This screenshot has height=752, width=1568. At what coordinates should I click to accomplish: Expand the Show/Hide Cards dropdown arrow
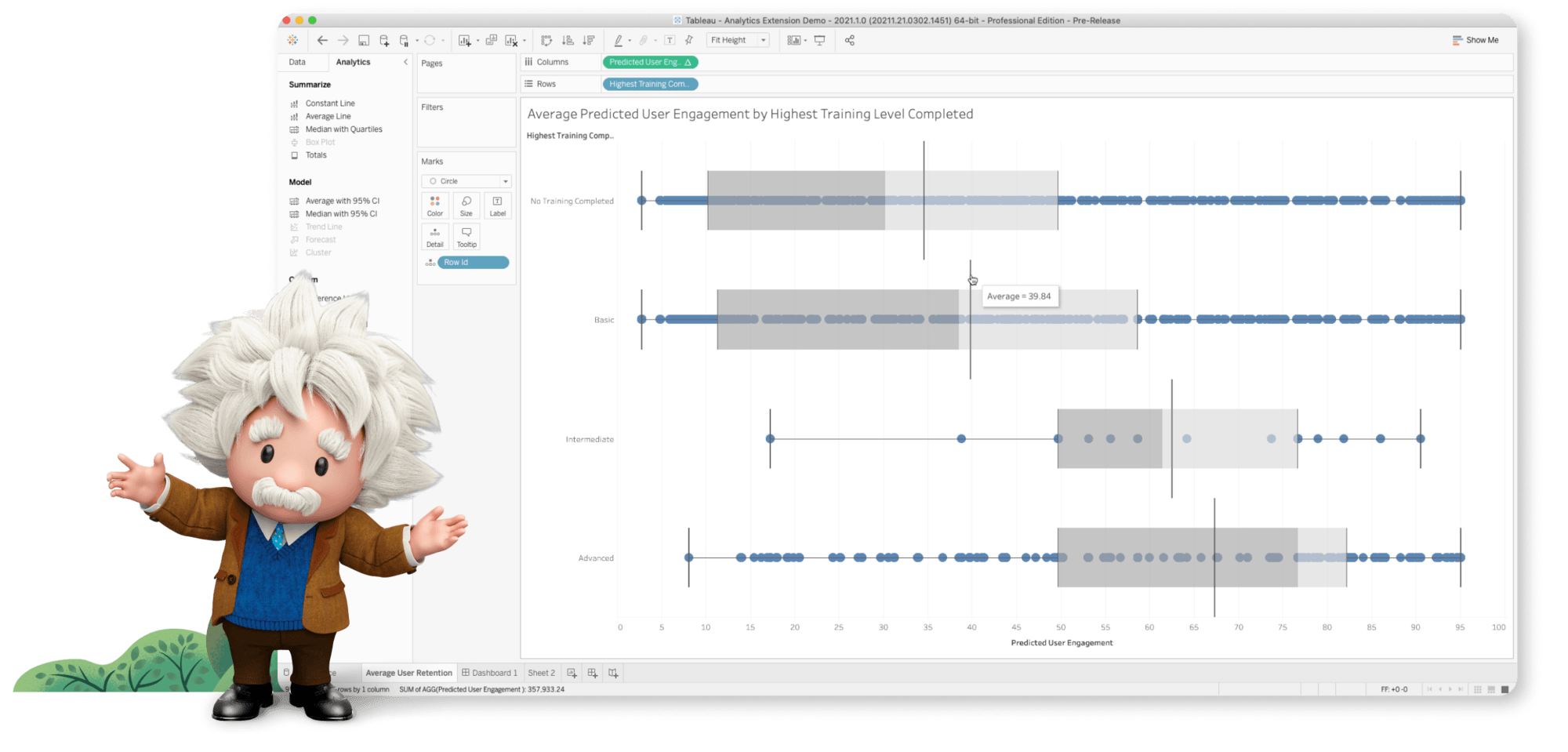pyautogui.click(x=805, y=41)
